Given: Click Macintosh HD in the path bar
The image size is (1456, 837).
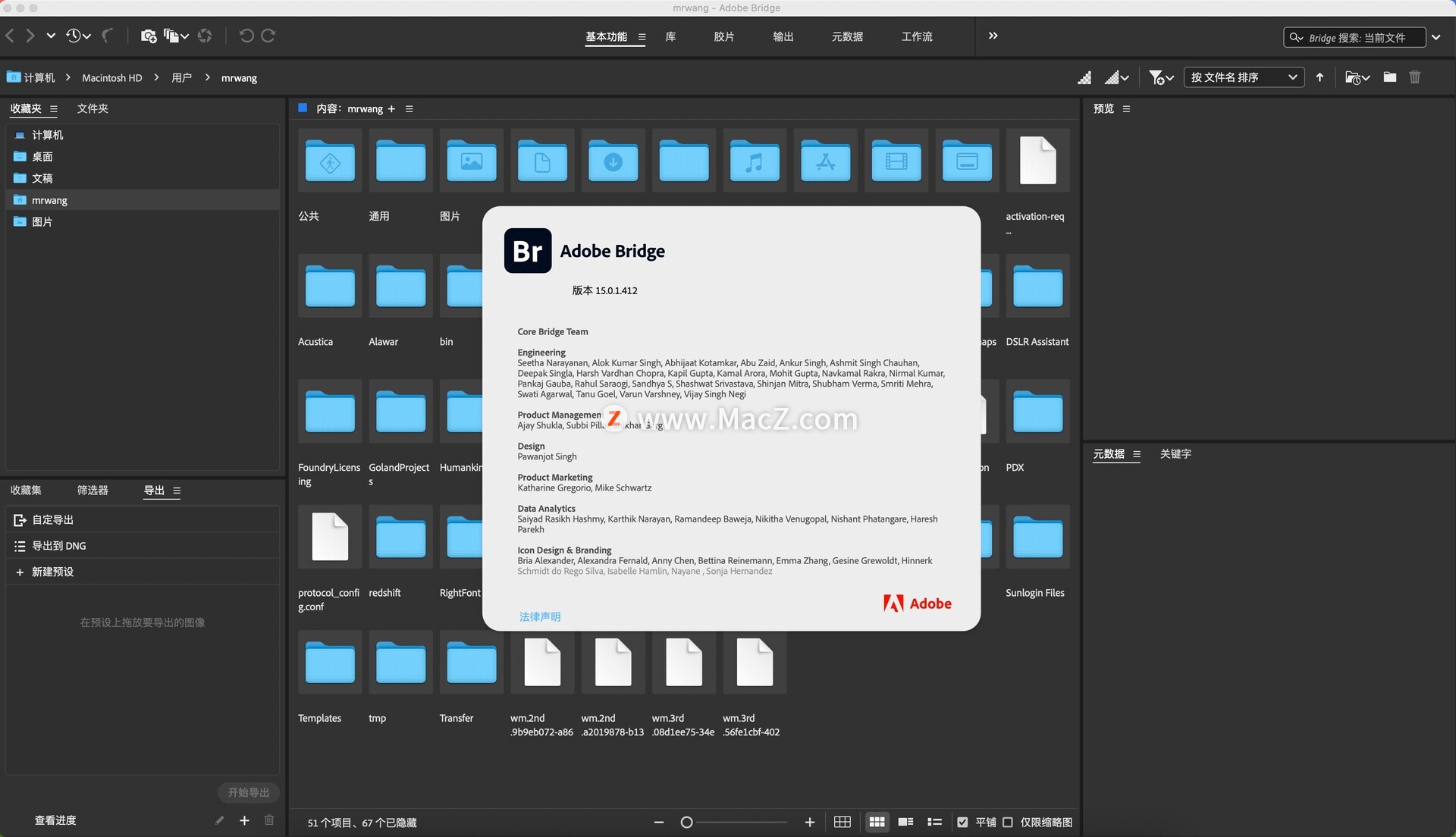Looking at the screenshot, I should [111, 77].
